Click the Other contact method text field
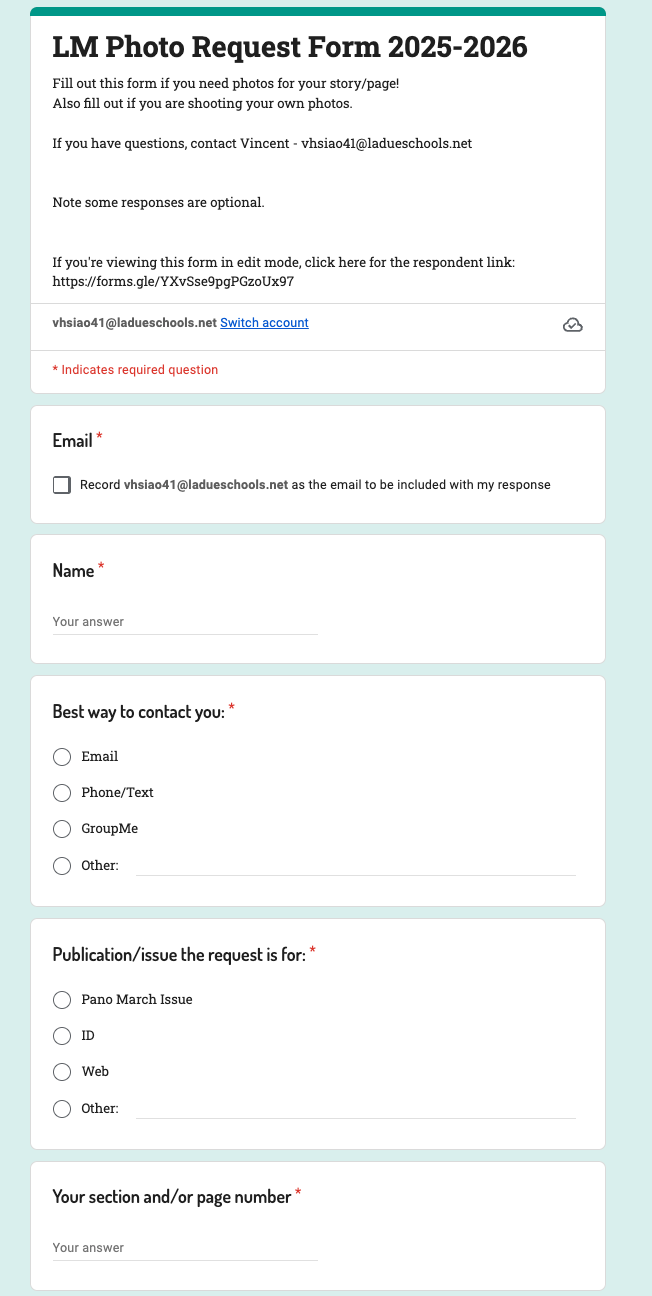 356,865
